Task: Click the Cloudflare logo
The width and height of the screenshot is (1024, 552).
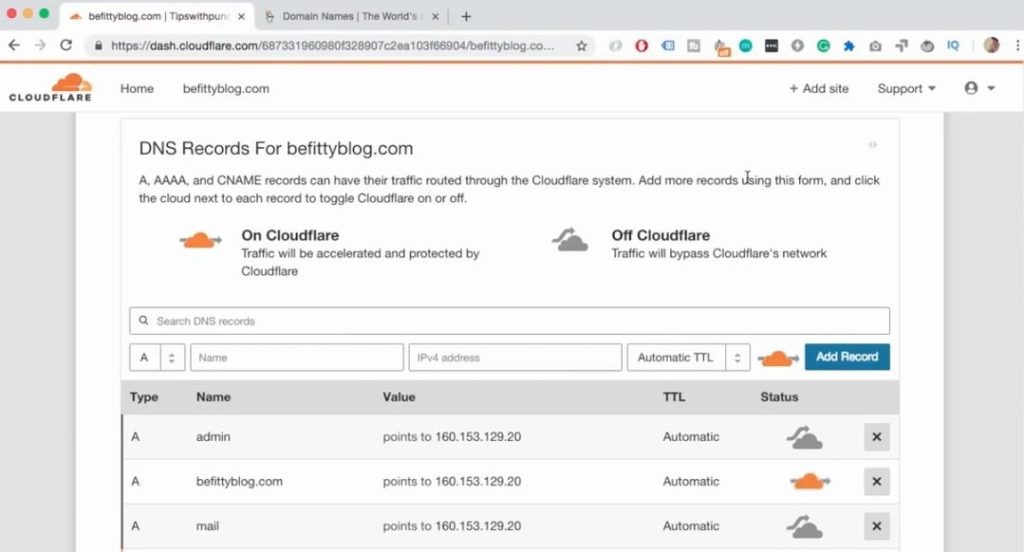Action: coord(50,88)
